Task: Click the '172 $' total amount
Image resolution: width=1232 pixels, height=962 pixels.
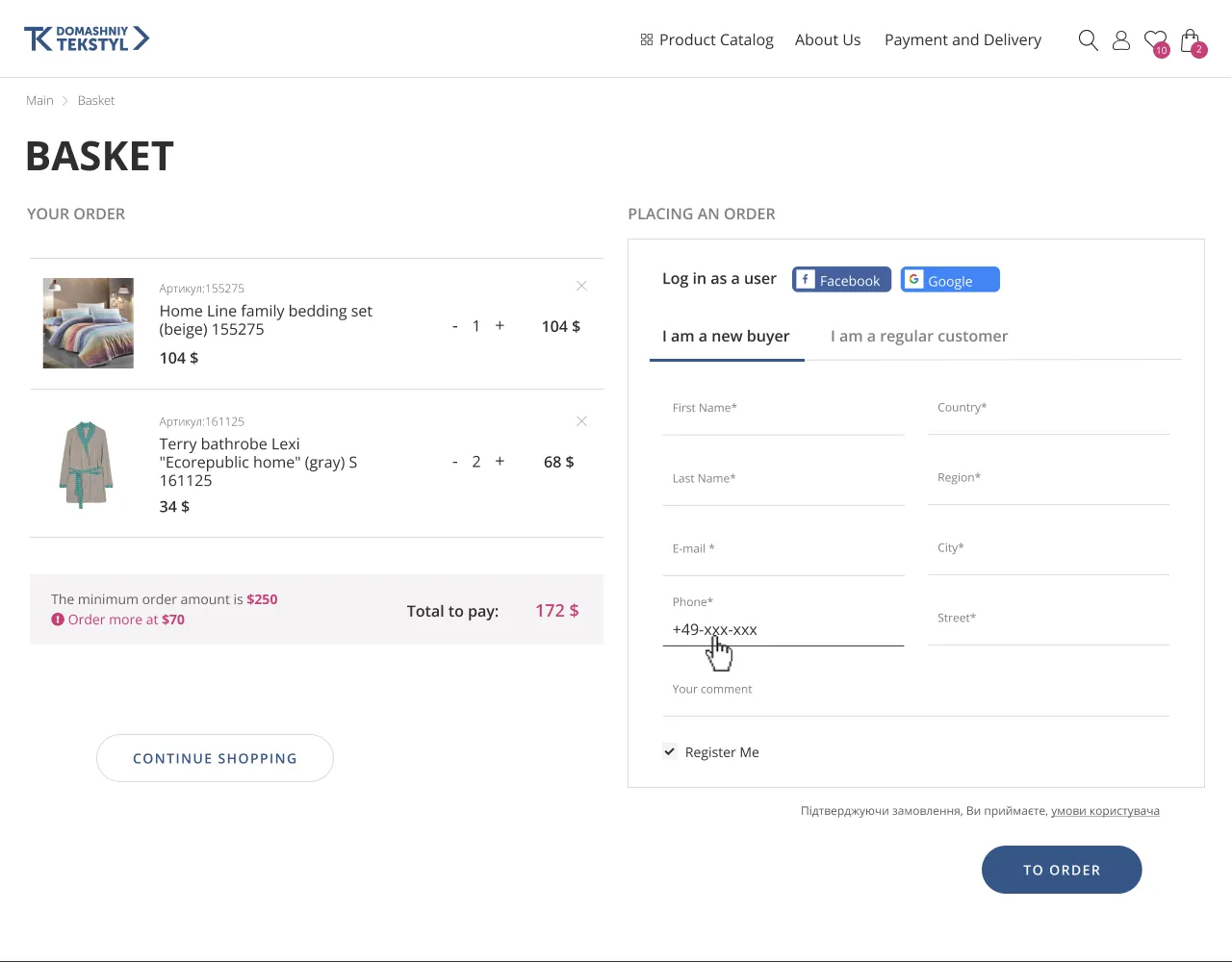Action: pos(557,611)
